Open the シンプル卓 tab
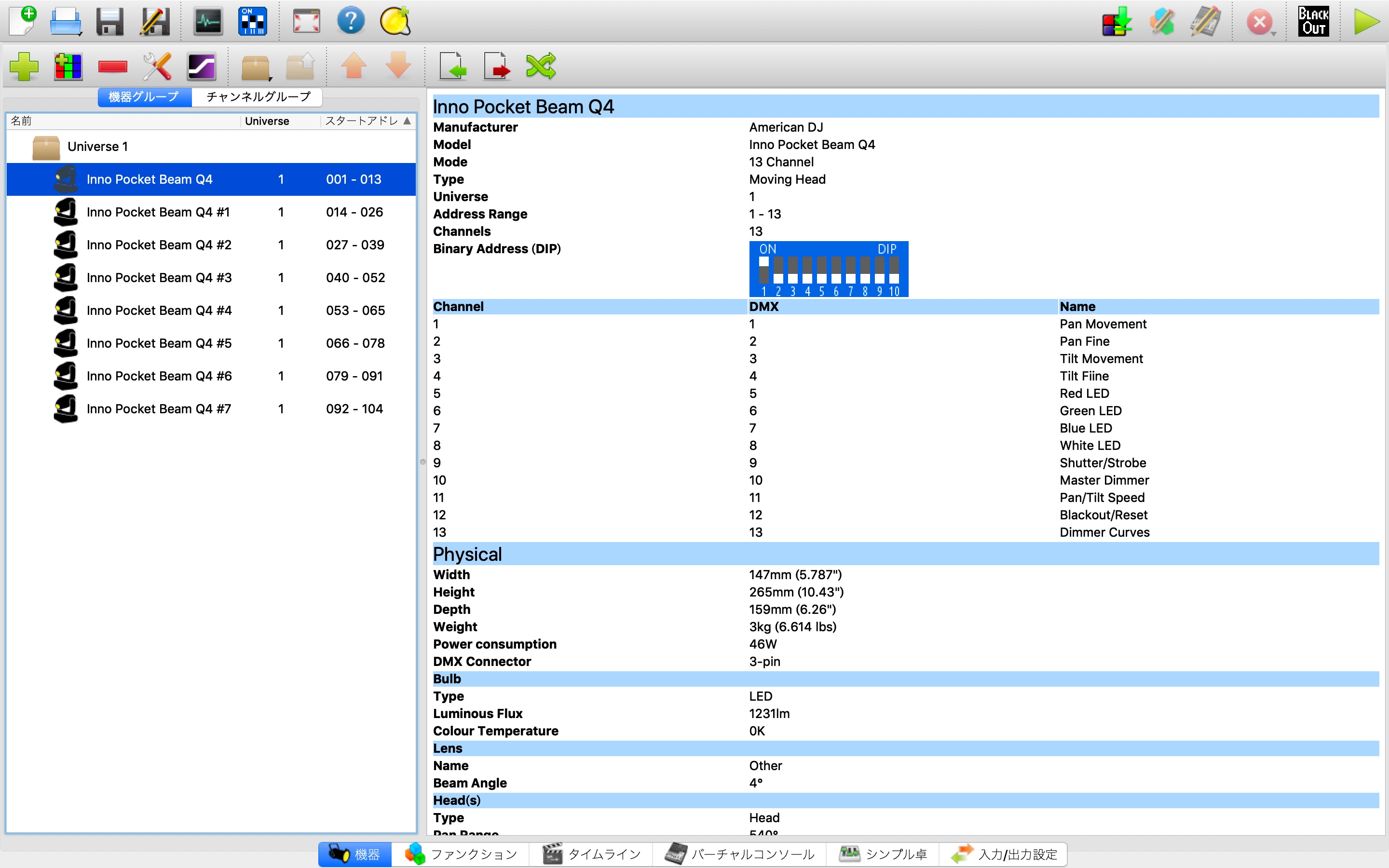1389x868 pixels. [x=883, y=854]
